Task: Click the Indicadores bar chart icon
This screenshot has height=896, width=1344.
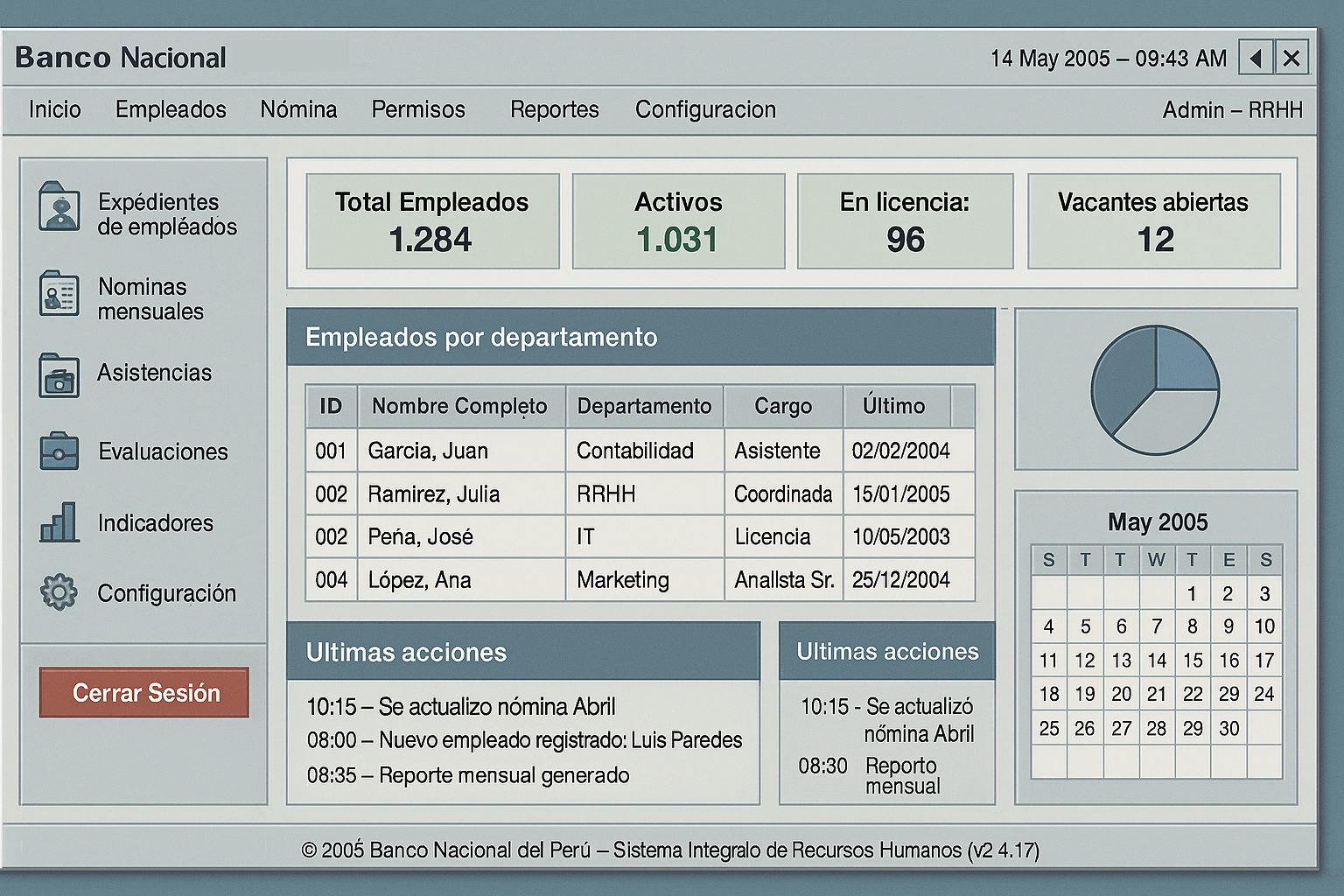Action: (x=59, y=522)
